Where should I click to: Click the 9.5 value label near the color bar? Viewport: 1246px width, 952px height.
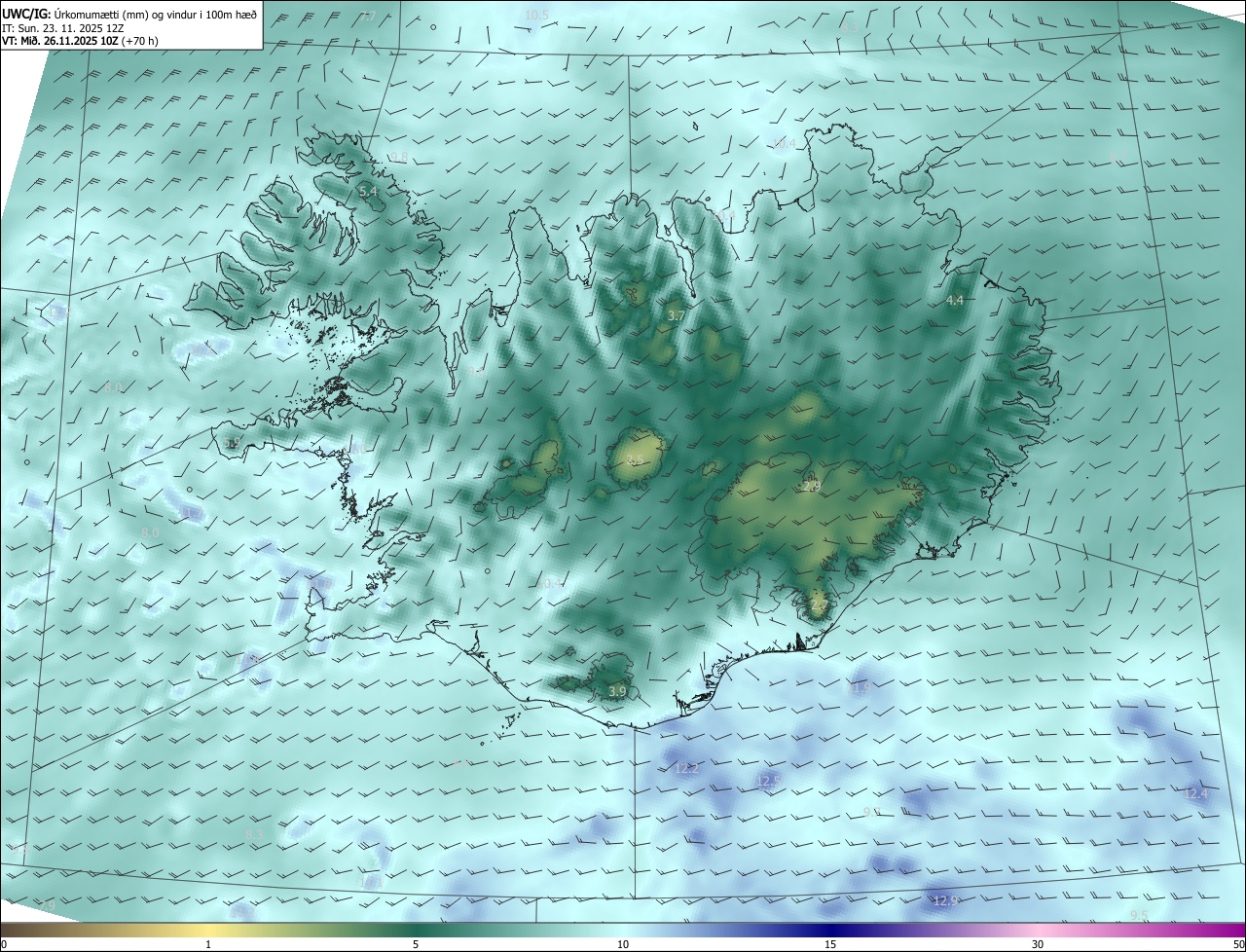tap(1139, 914)
